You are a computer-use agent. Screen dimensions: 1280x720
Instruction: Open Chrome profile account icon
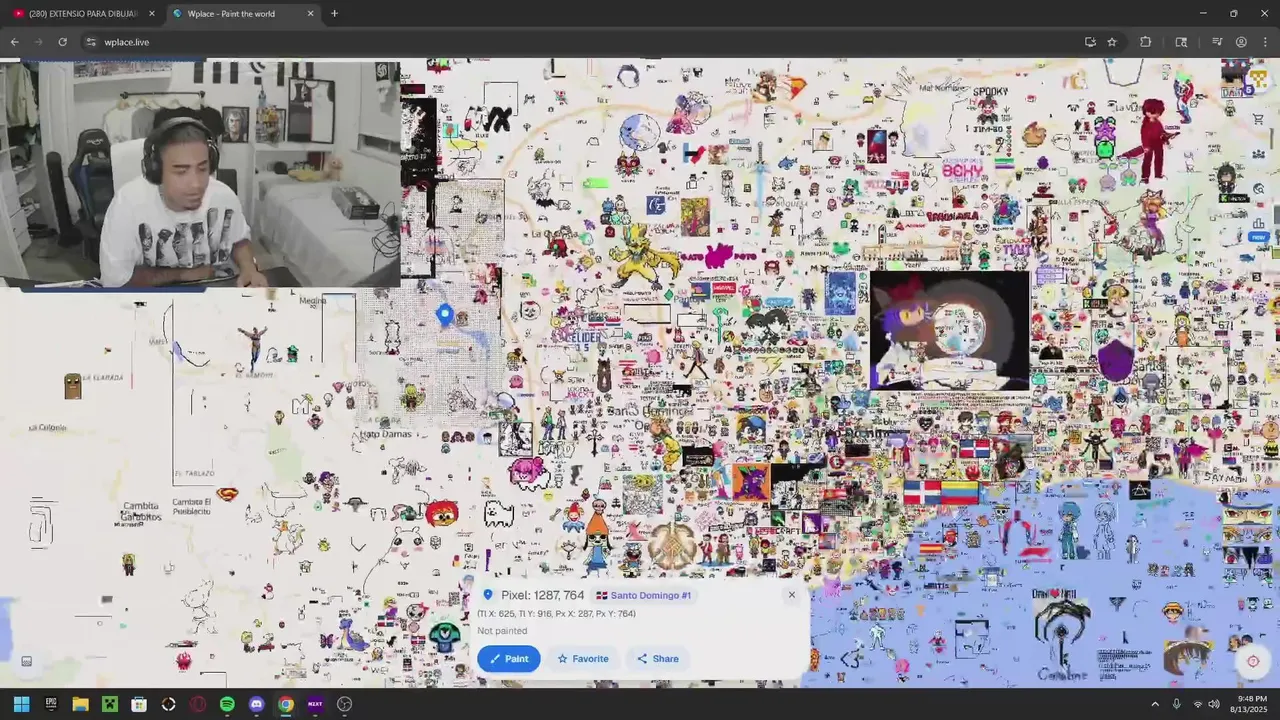click(1241, 42)
